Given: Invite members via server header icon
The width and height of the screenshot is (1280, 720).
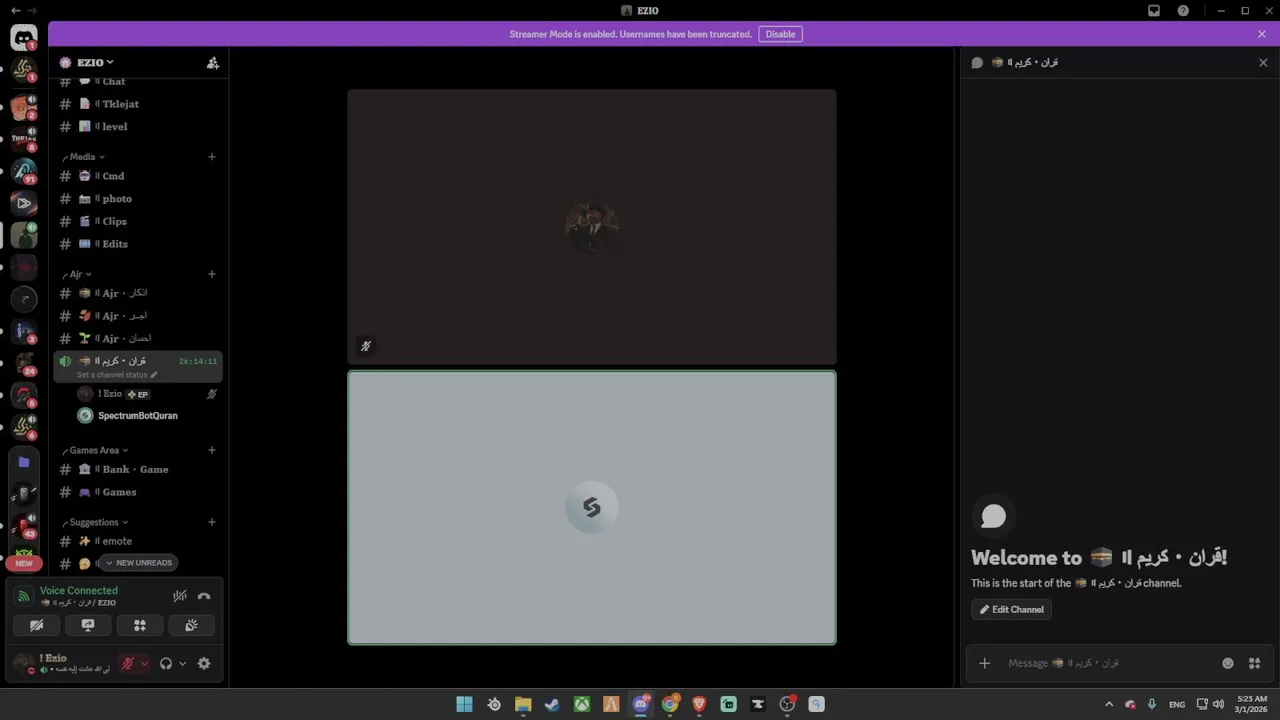Looking at the screenshot, I should pos(213,62).
